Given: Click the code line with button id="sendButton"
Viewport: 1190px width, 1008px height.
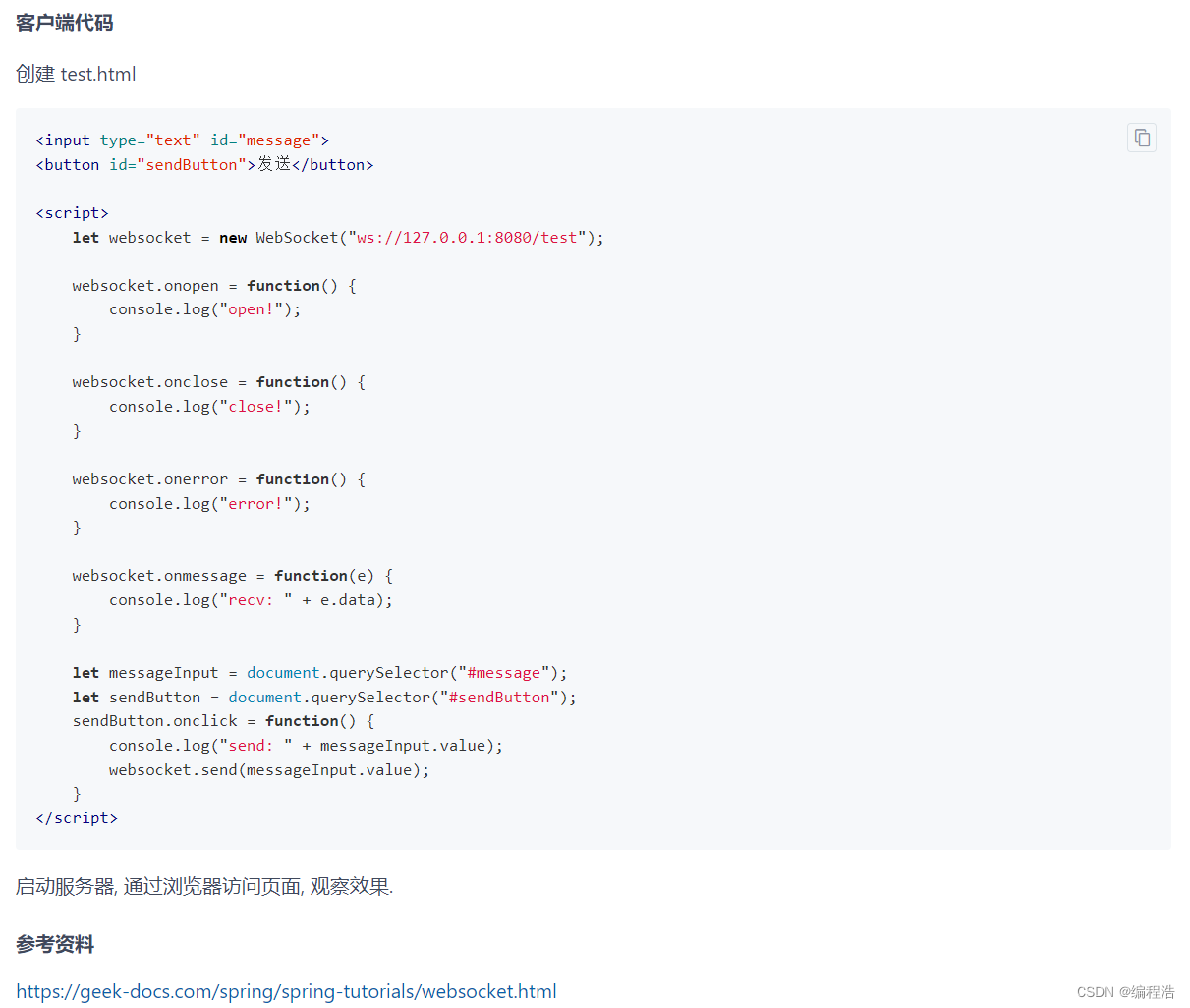Looking at the screenshot, I should [x=204, y=164].
